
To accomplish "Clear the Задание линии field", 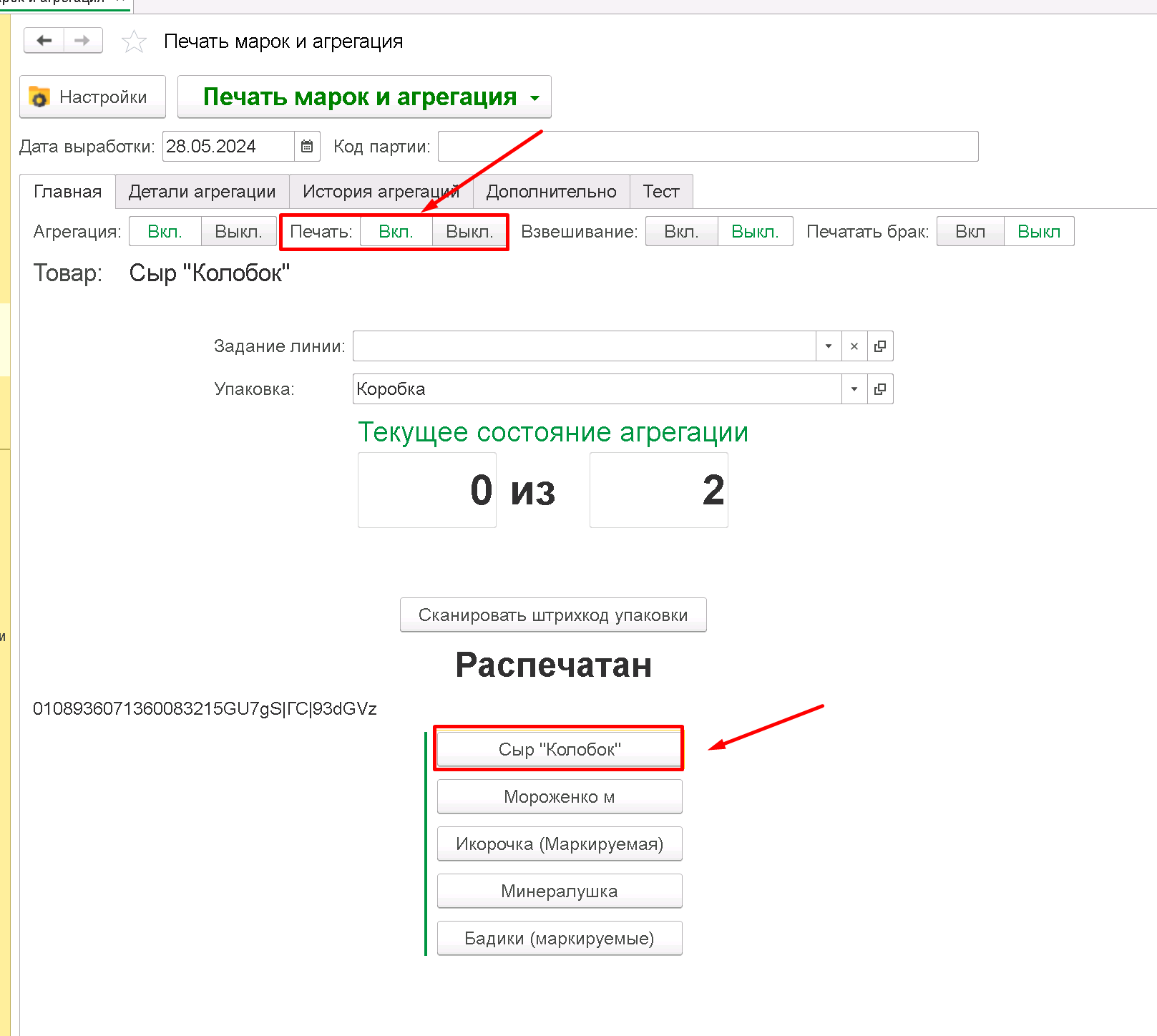I will 854,346.
